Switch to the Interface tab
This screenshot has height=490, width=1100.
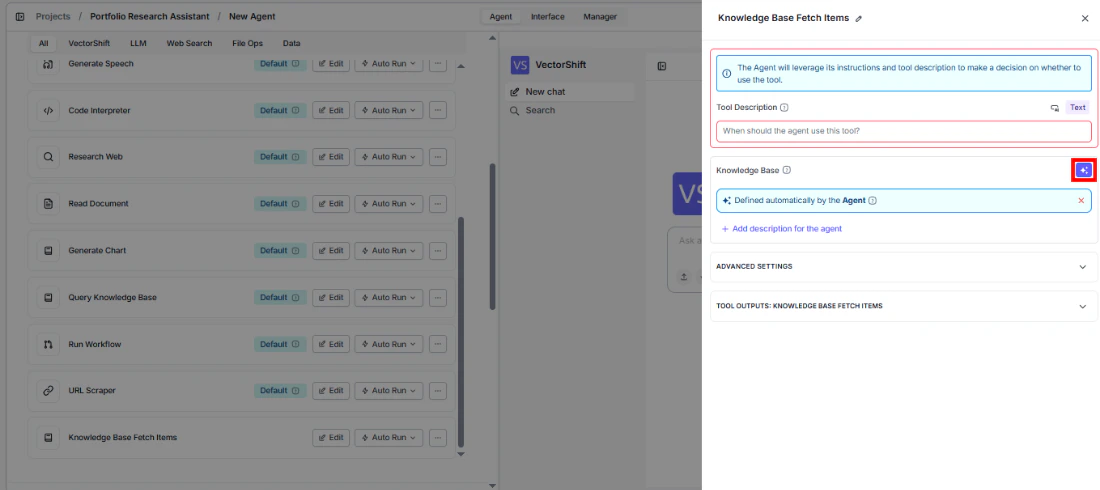click(547, 17)
